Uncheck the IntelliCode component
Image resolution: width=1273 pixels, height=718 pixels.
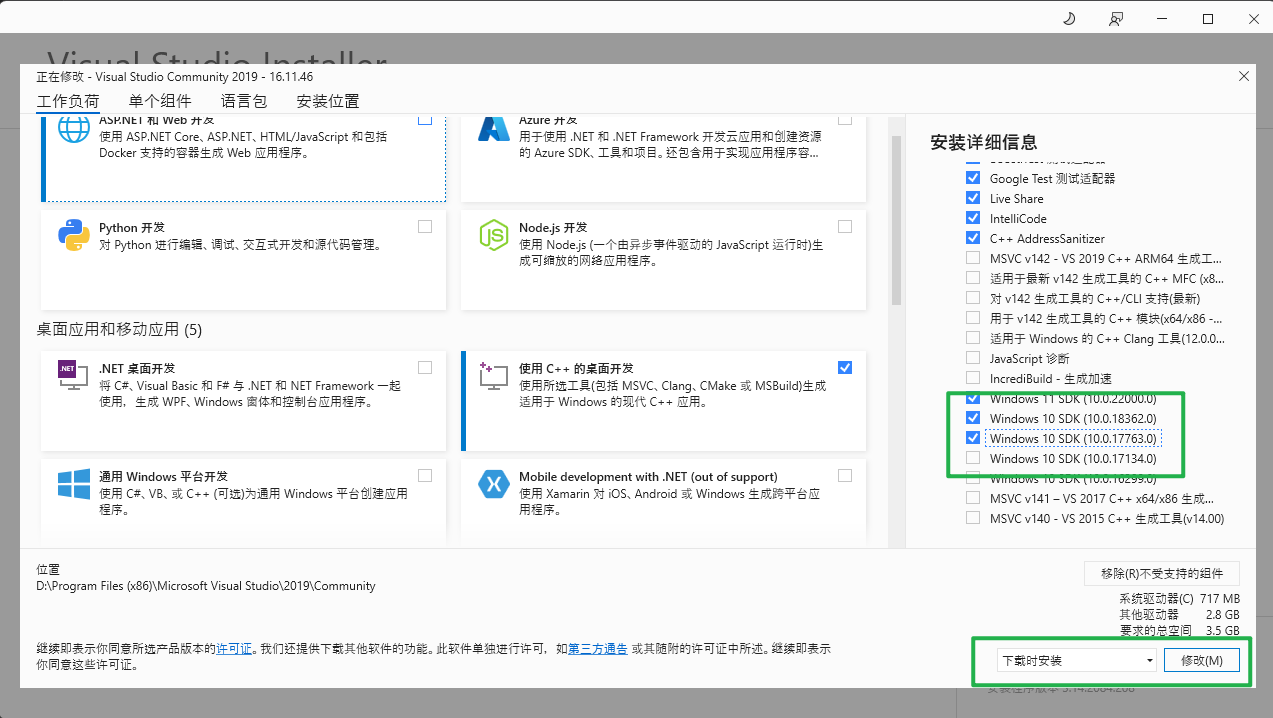tap(973, 218)
